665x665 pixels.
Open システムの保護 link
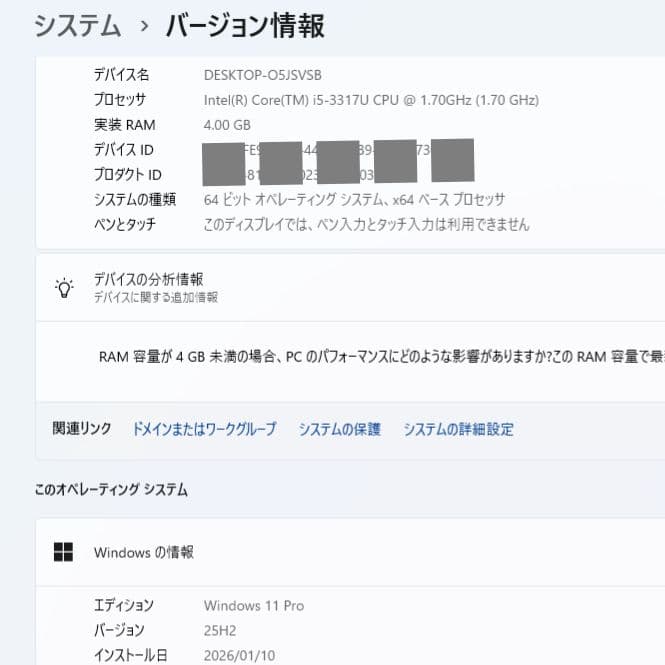click(x=340, y=429)
